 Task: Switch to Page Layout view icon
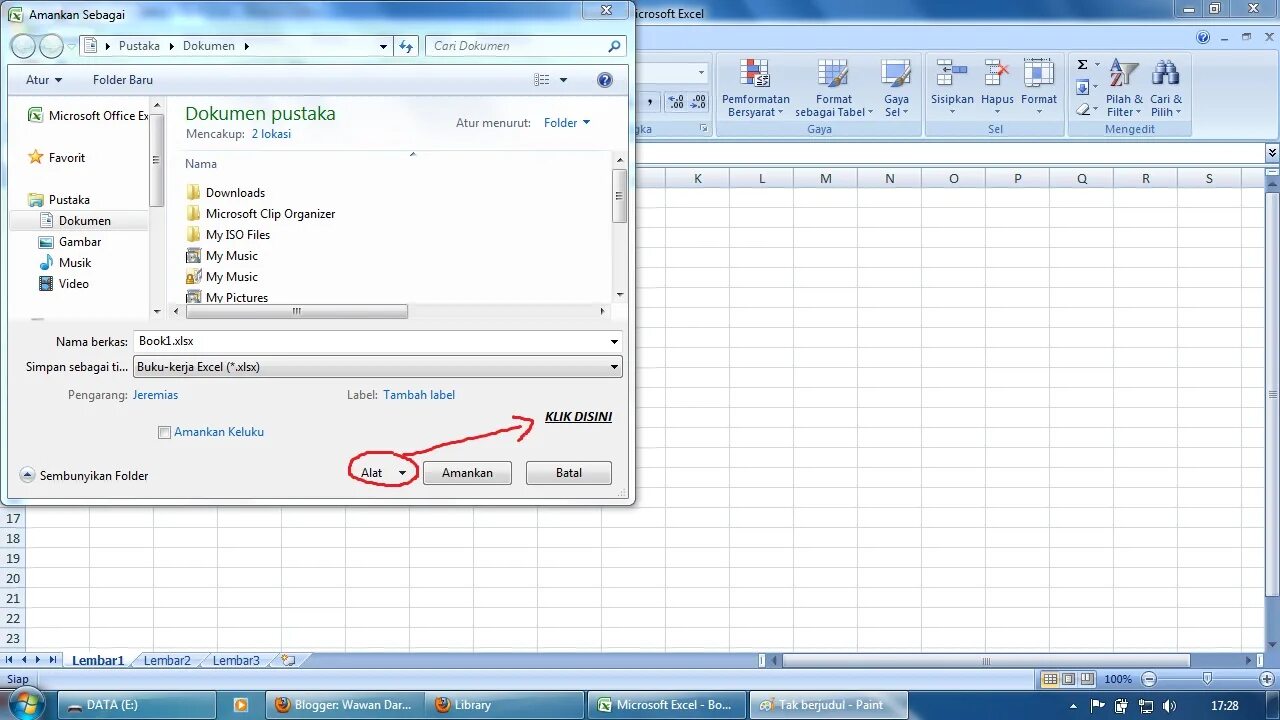(1067, 679)
